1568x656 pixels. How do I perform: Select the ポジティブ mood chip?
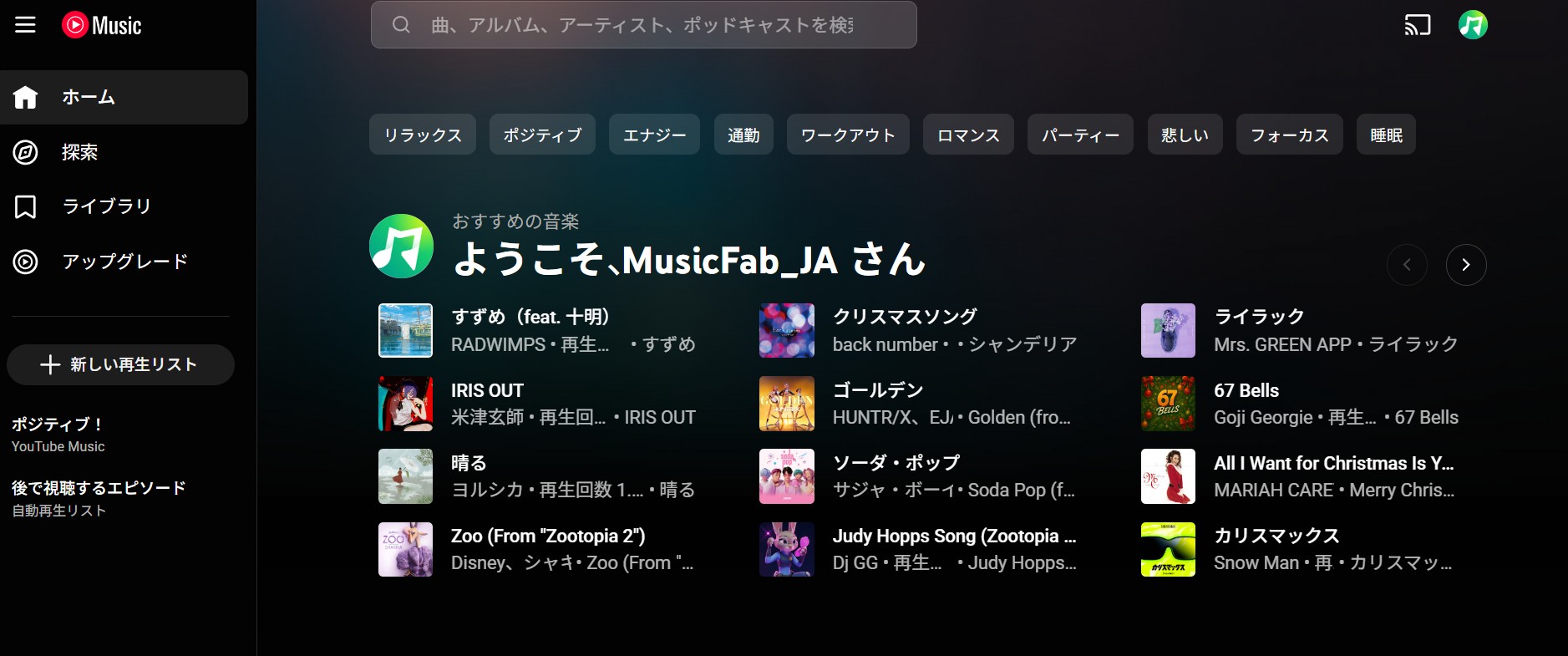(542, 135)
